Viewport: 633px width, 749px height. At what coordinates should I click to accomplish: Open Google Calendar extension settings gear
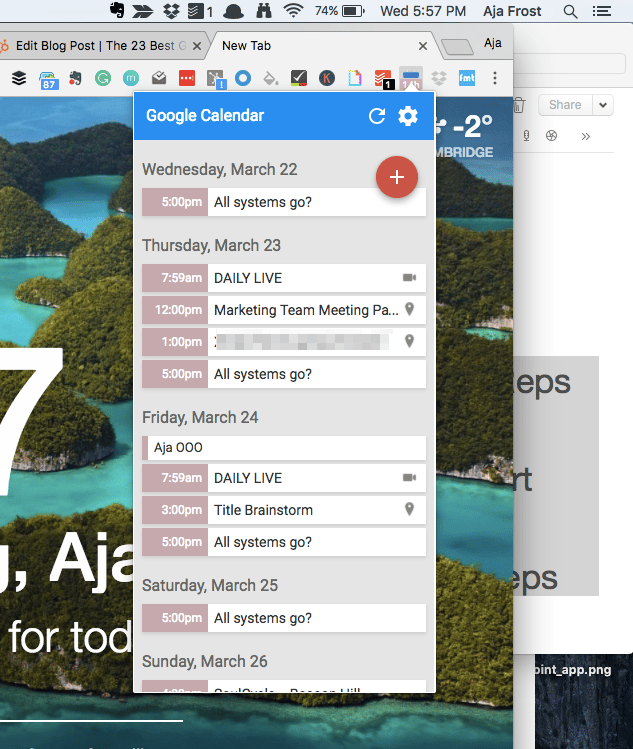(x=408, y=116)
